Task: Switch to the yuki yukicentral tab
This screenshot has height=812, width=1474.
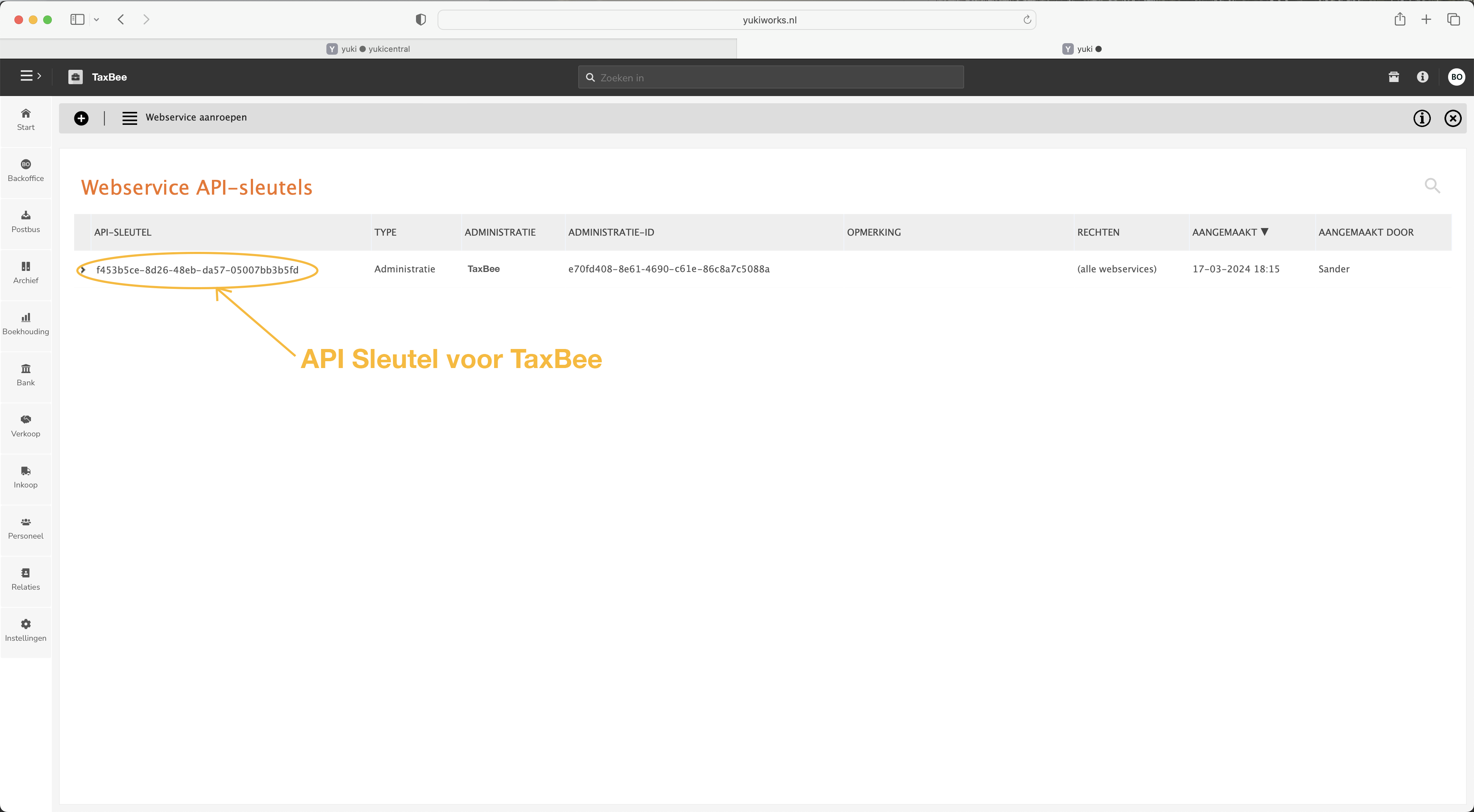Action: click(x=368, y=49)
